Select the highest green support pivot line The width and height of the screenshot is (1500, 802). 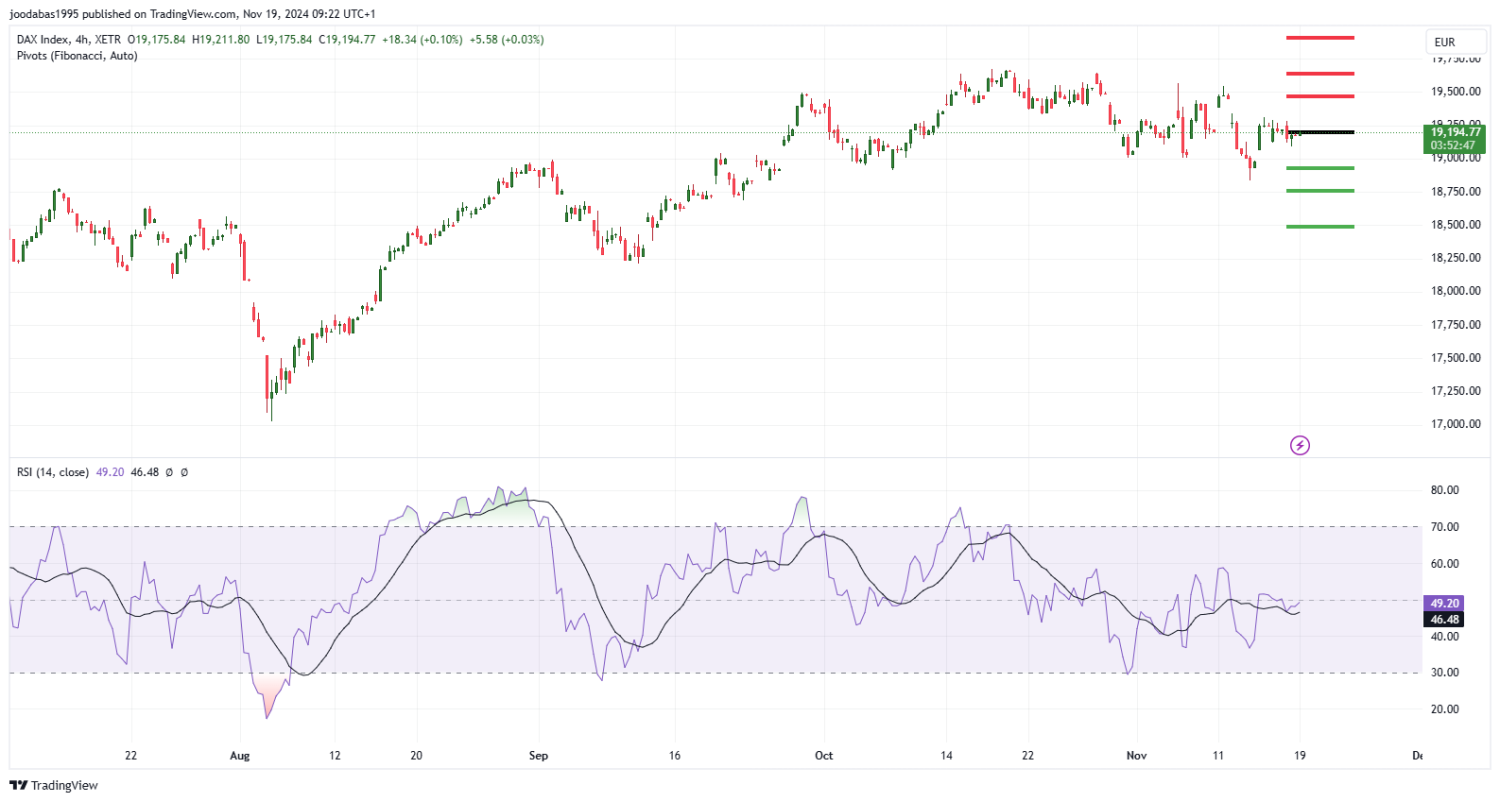(1320, 168)
